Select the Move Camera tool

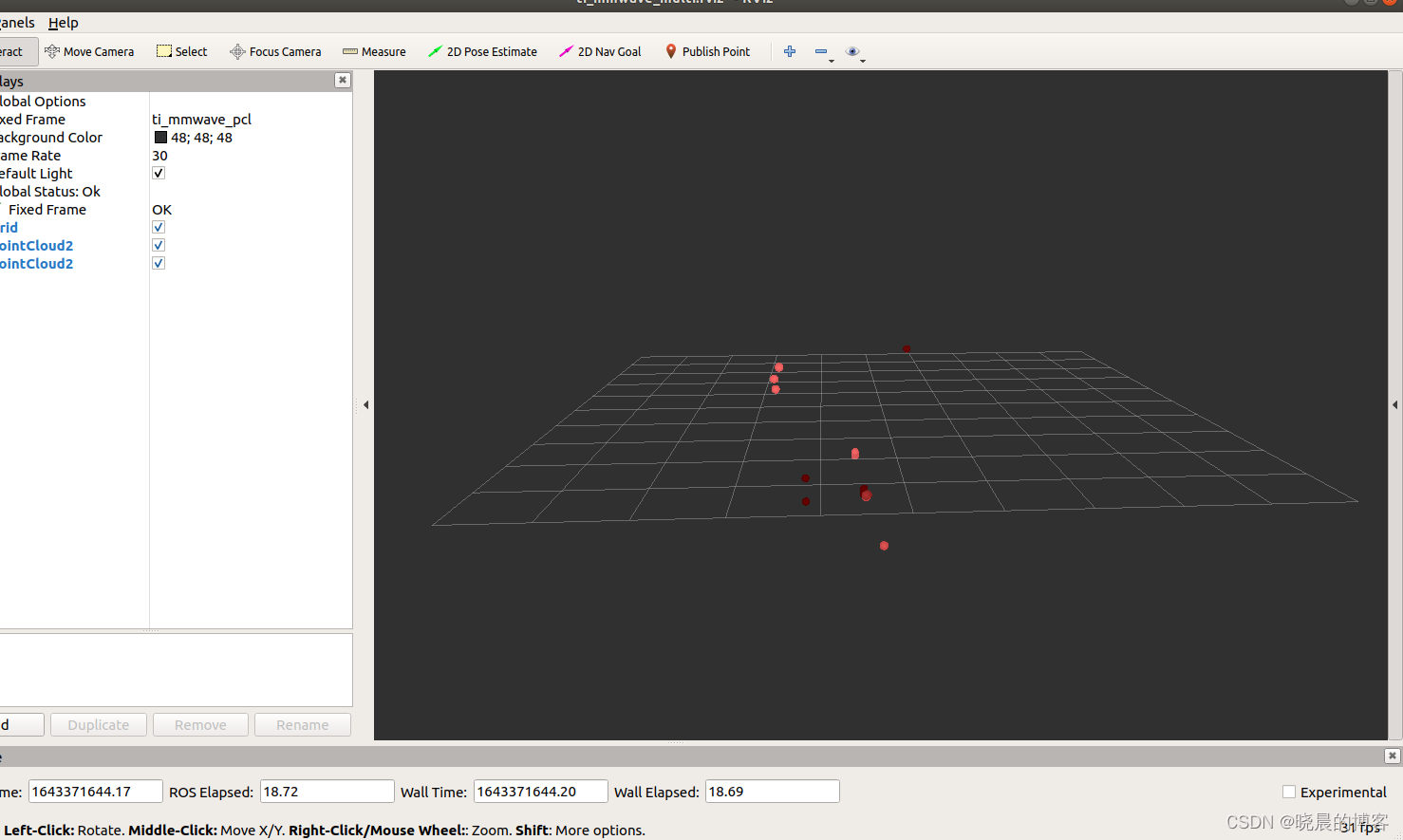(x=89, y=51)
